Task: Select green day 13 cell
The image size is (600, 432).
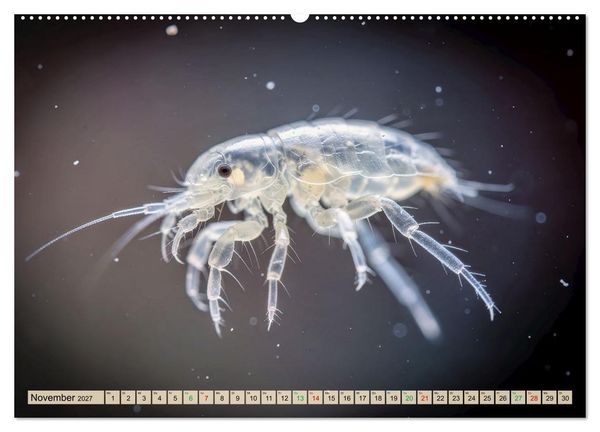Action: [x=300, y=398]
